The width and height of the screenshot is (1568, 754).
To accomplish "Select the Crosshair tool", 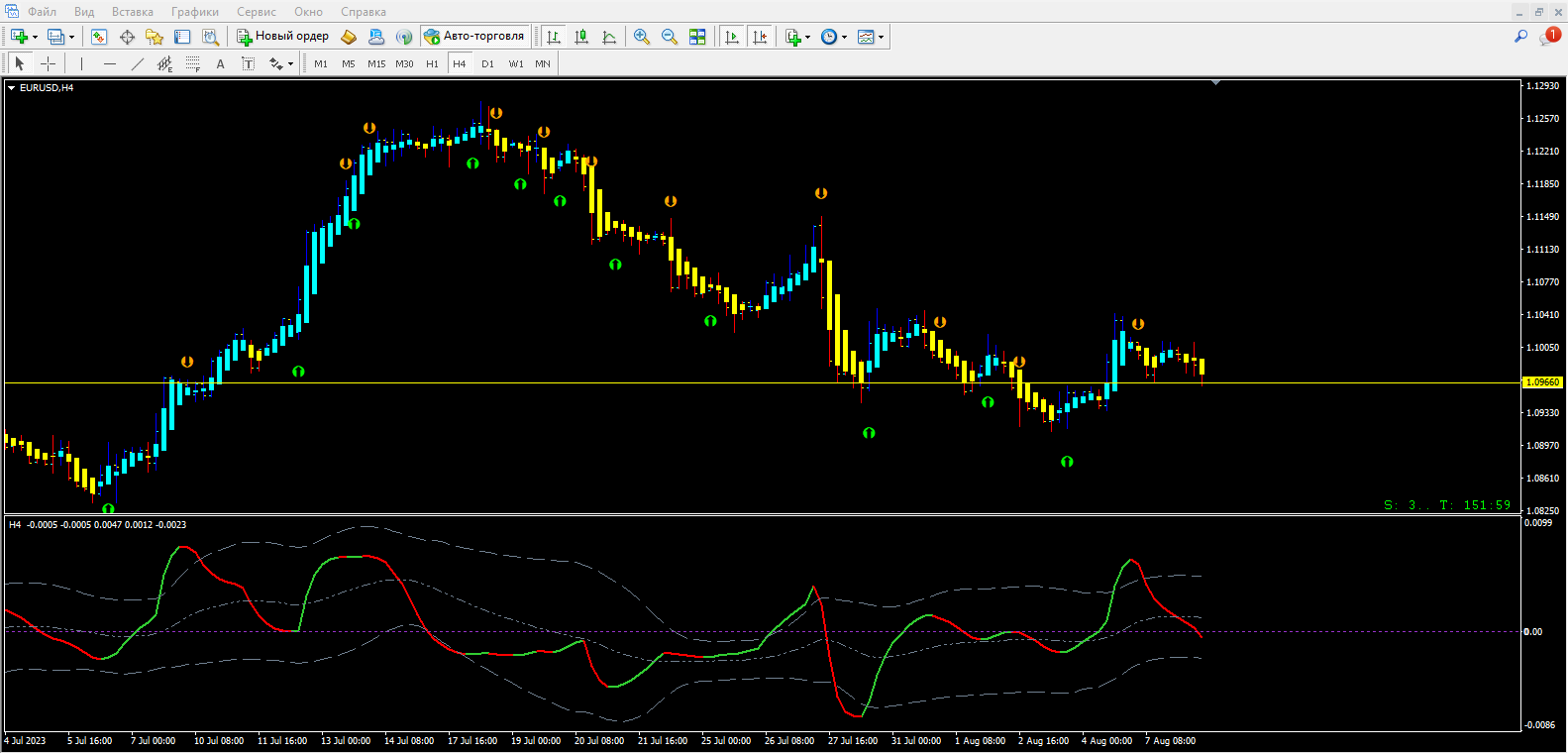I will 48,63.
